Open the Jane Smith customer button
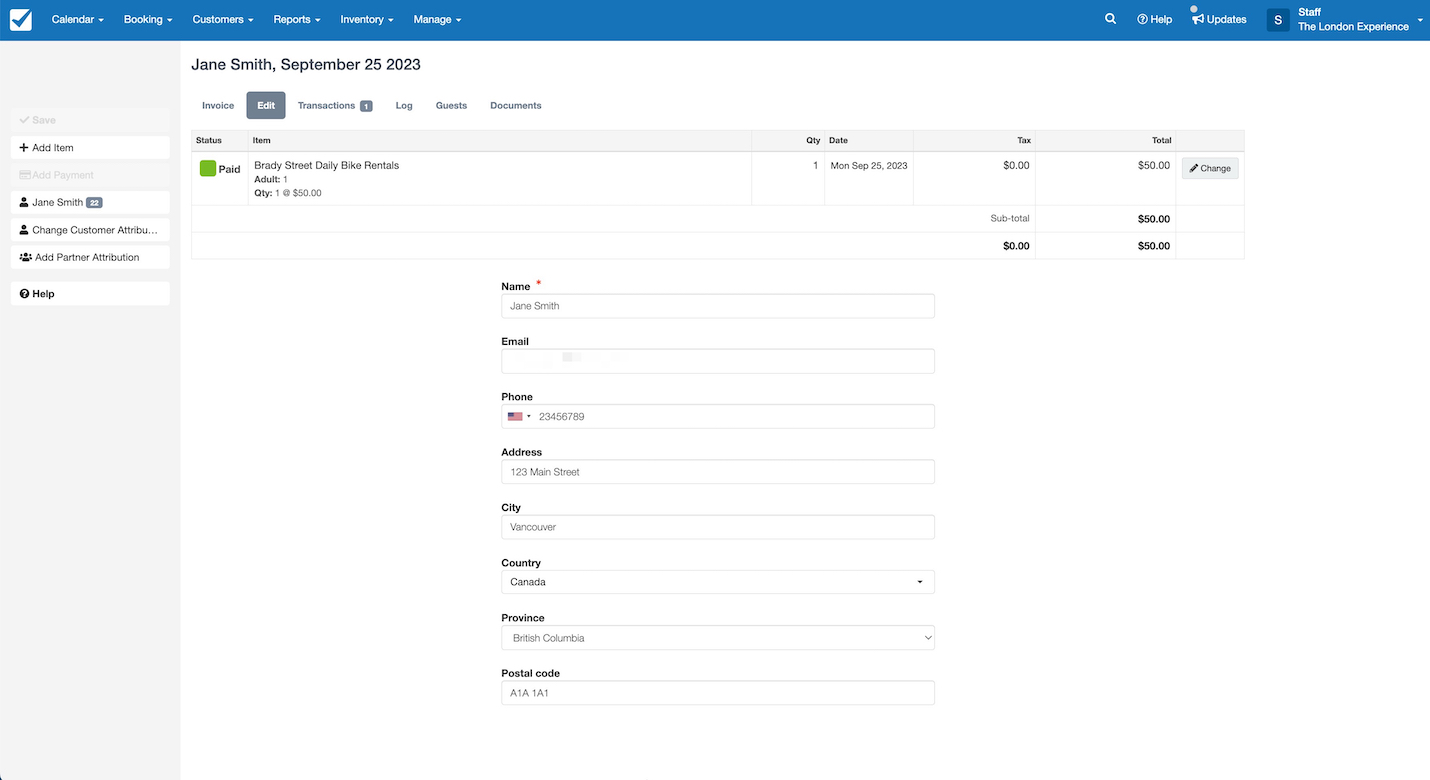This screenshot has width=1430, height=780. (90, 202)
